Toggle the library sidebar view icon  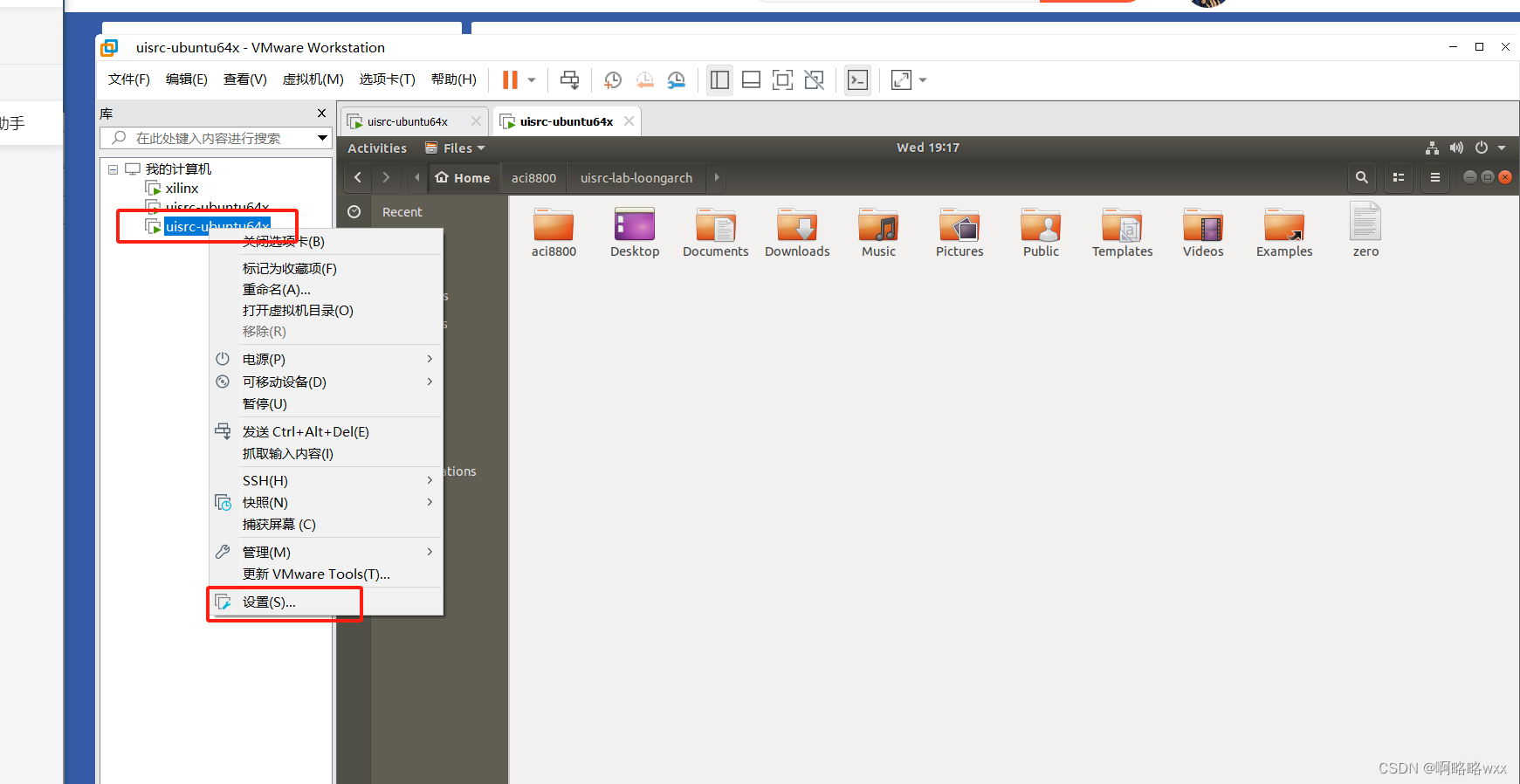coord(719,80)
